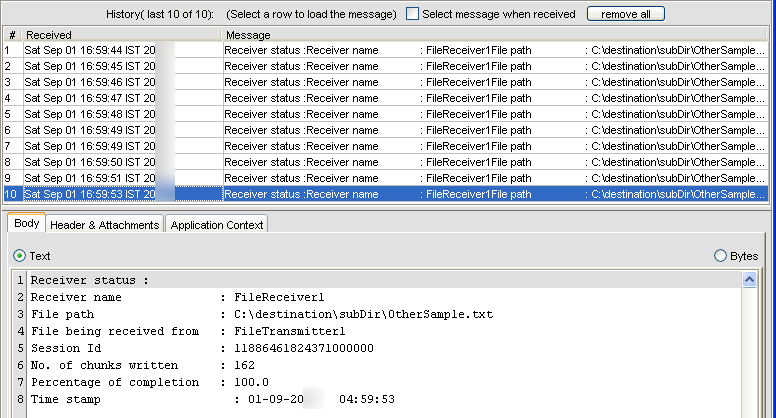This screenshot has height=418, width=776.
Task: Select history row 5 received 16:59:48
Action: [386, 114]
